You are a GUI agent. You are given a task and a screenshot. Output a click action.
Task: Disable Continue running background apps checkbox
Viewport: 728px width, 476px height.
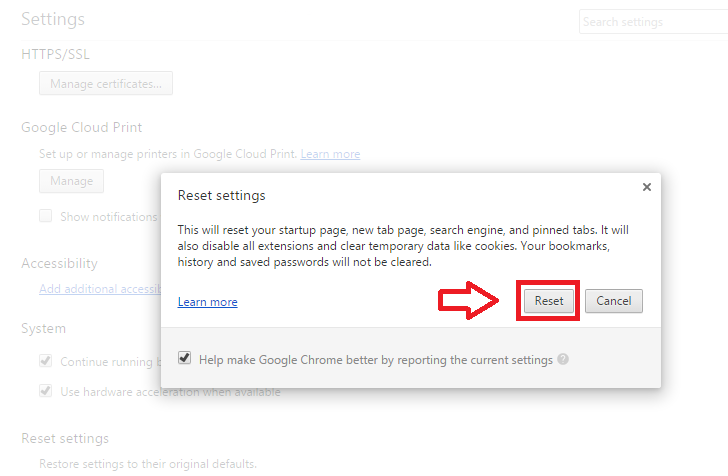[46, 361]
